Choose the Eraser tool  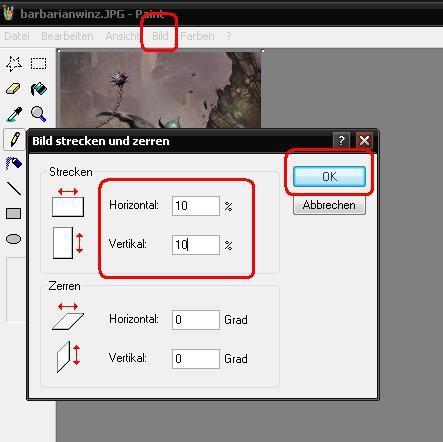pos(14,89)
